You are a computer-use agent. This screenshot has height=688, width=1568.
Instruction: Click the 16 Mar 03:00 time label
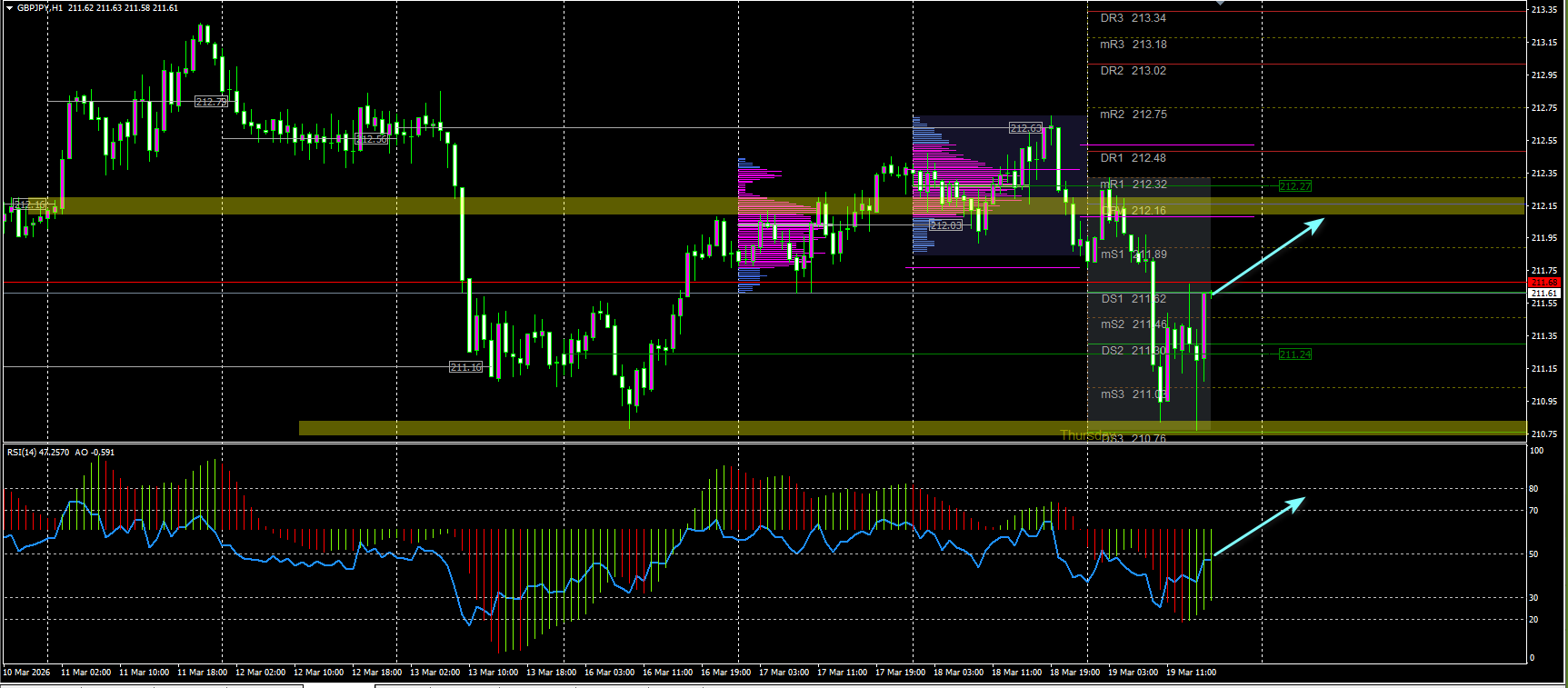(x=609, y=673)
